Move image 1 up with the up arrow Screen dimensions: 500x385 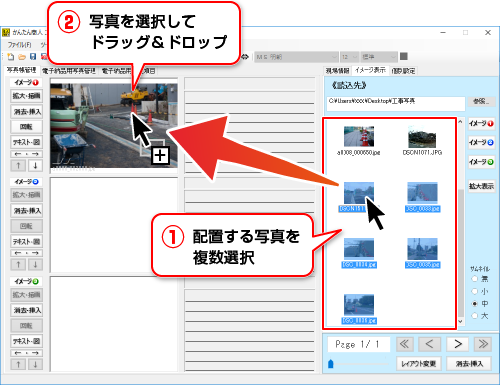coord(18,165)
